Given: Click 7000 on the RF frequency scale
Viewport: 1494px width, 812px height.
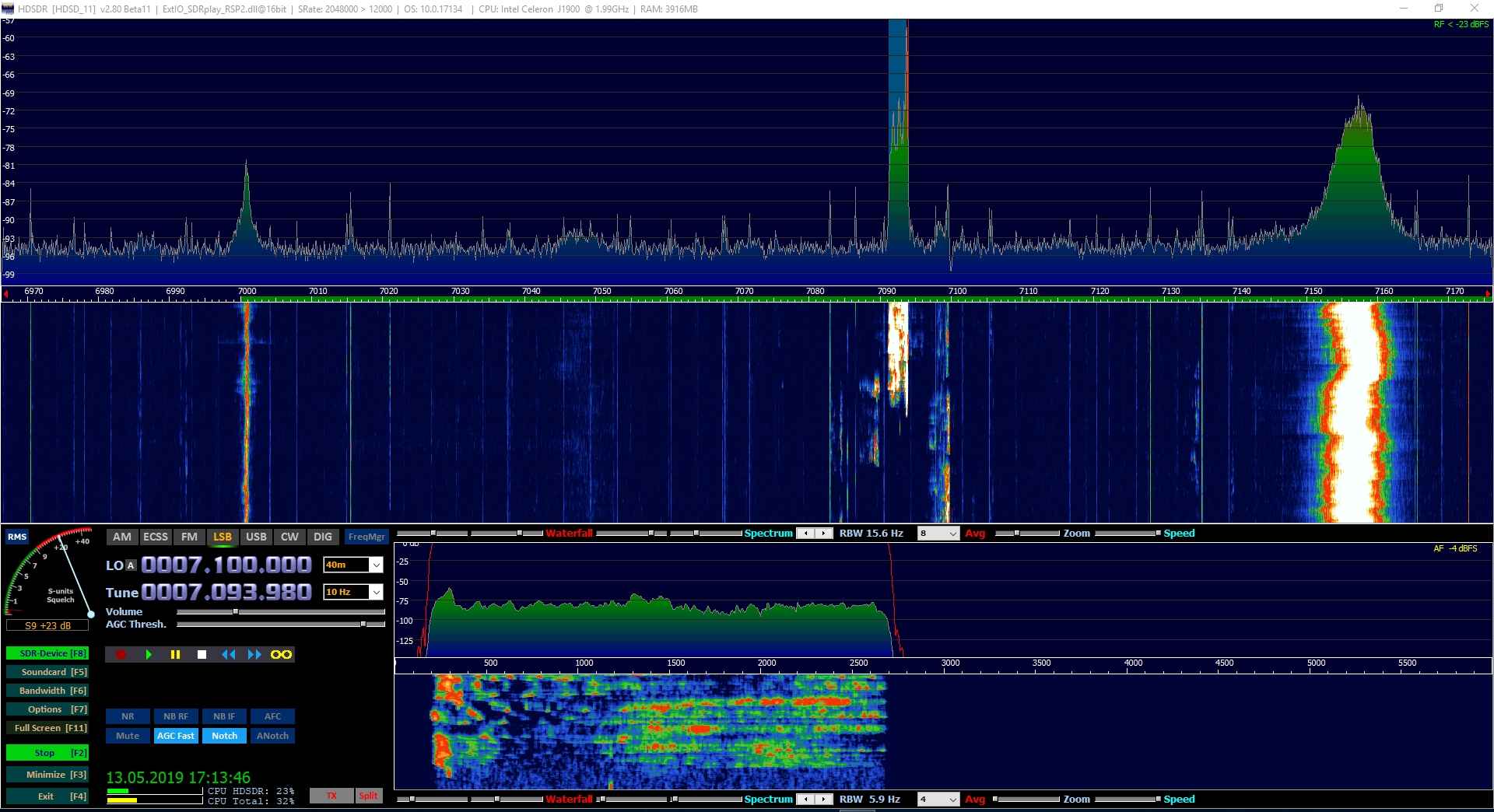Looking at the screenshot, I should pyautogui.click(x=247, y=291).
